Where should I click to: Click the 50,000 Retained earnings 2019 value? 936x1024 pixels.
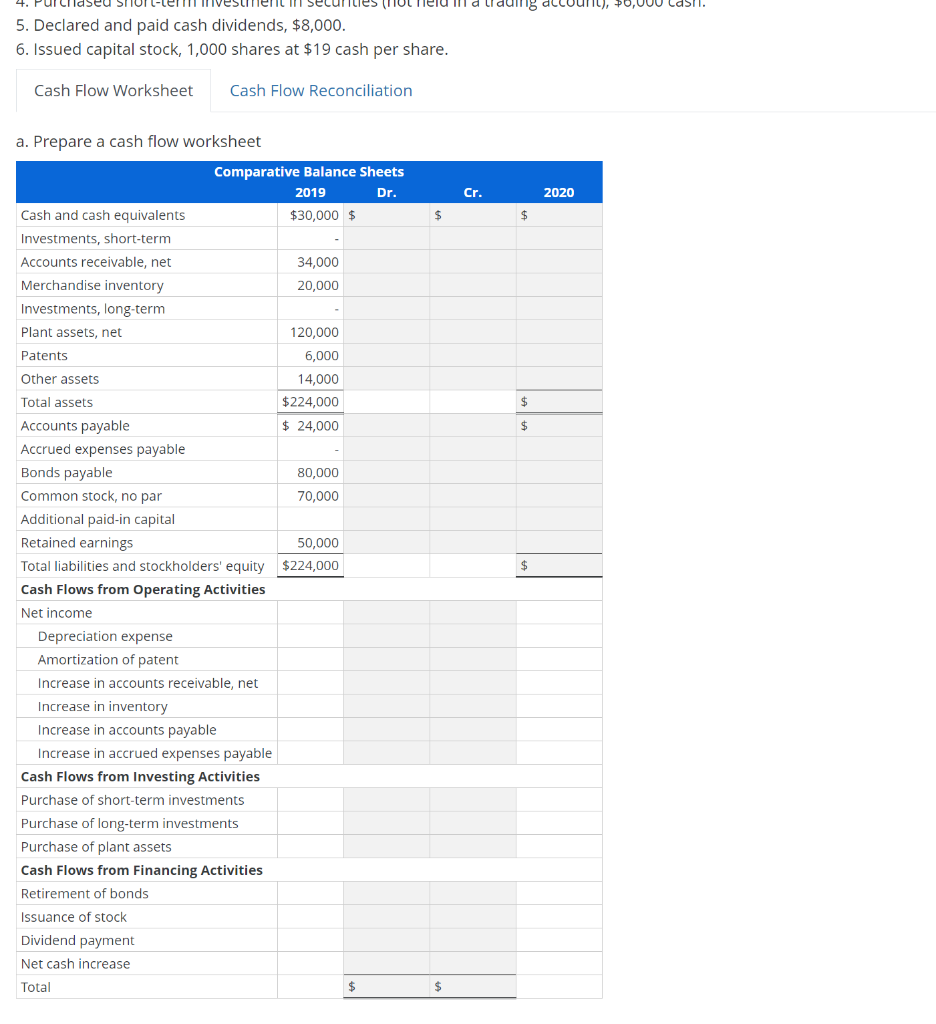tap(318, 543)
